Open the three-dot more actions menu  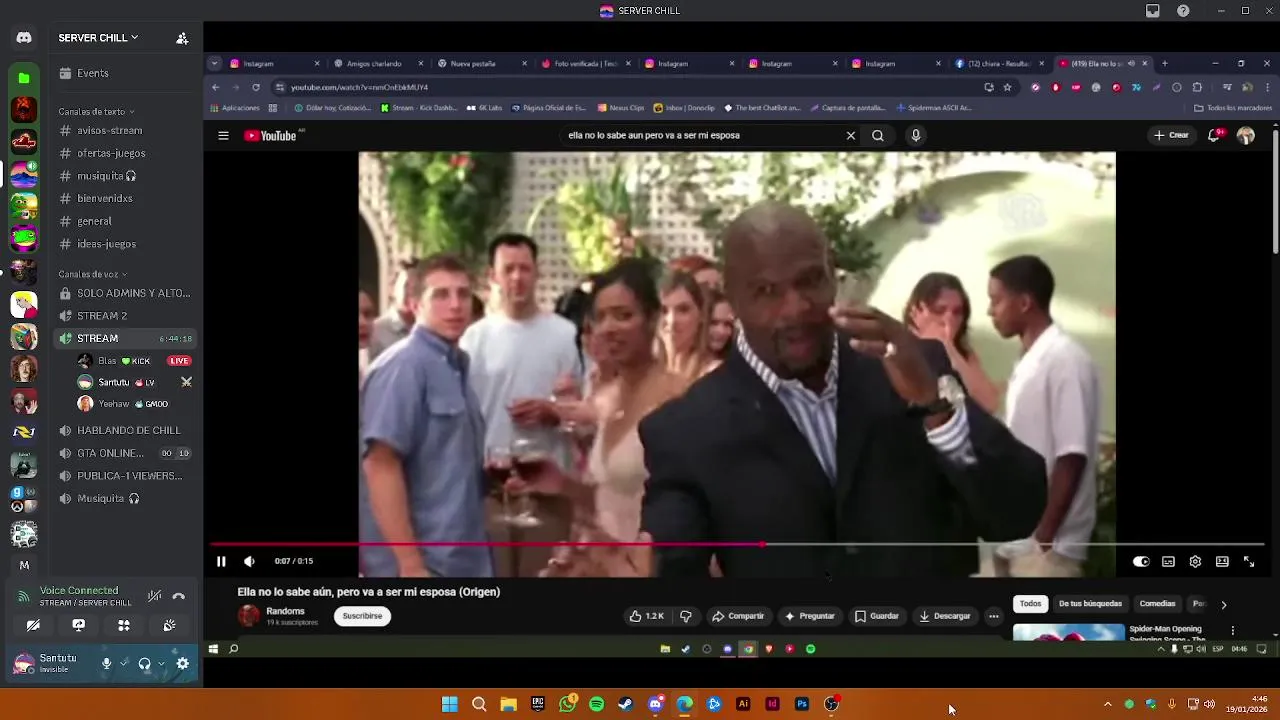coord(993,616)
